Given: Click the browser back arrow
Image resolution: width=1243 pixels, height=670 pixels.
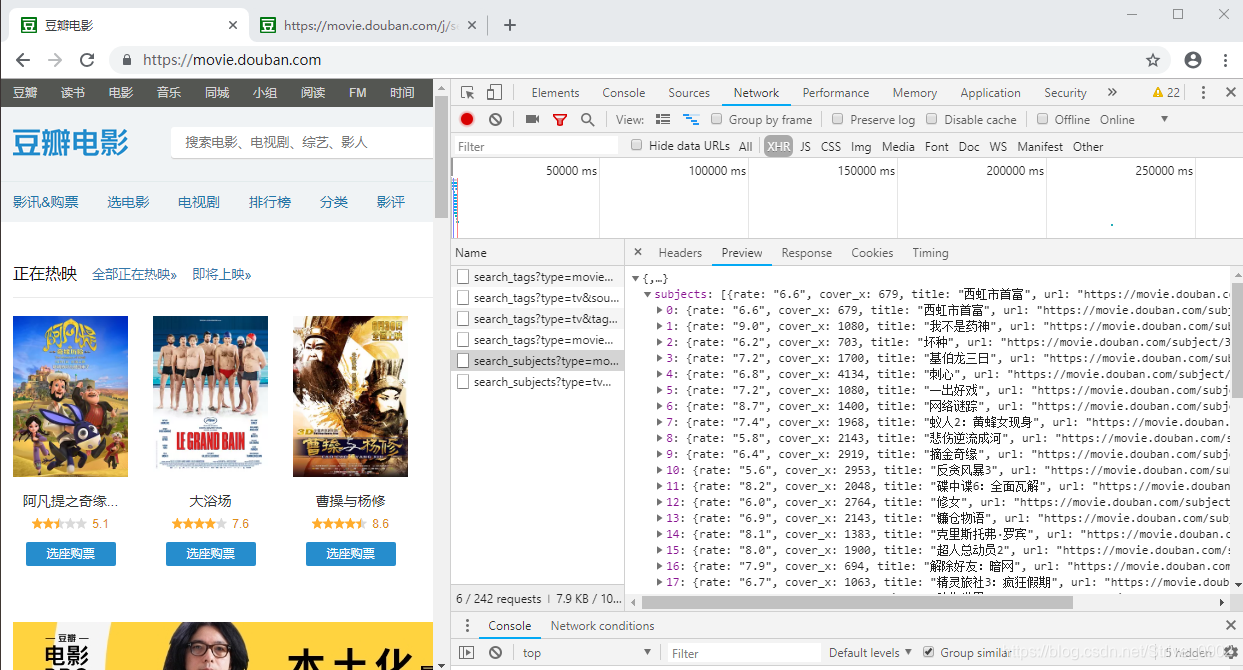Looking at the screenshot, I should (23, 60).
